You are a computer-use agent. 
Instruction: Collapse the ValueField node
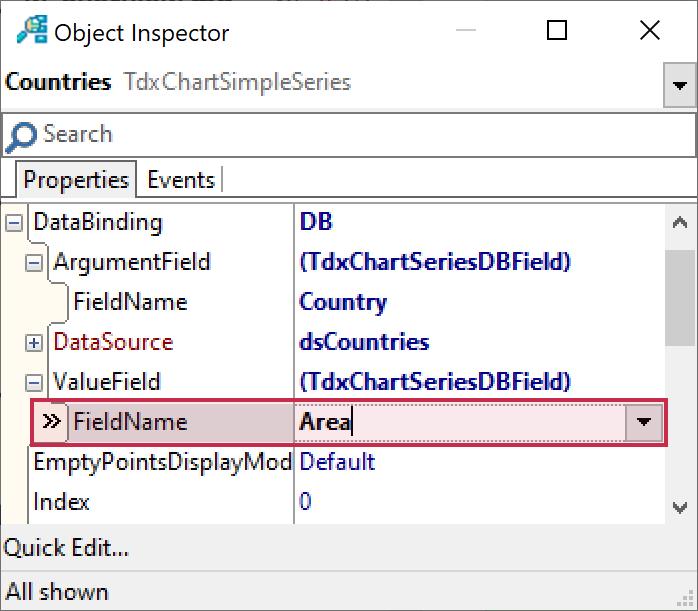34,383
